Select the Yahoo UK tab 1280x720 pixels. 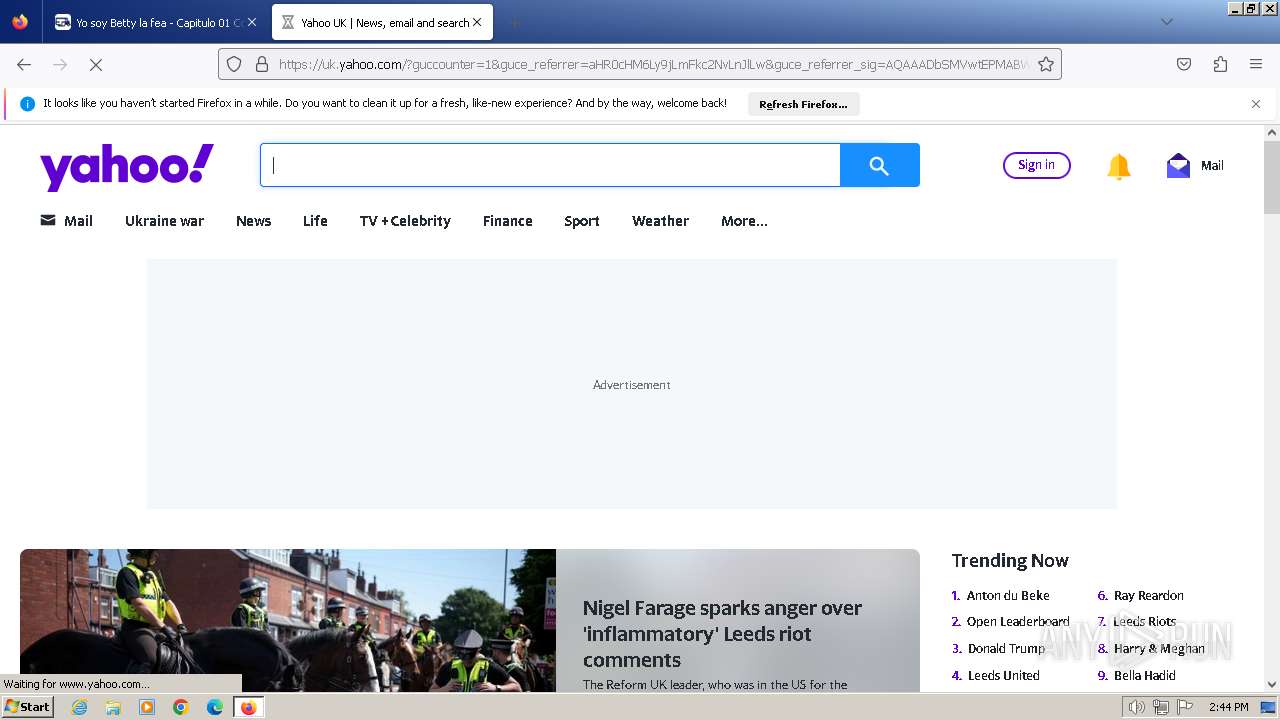(x=382, y=22)
